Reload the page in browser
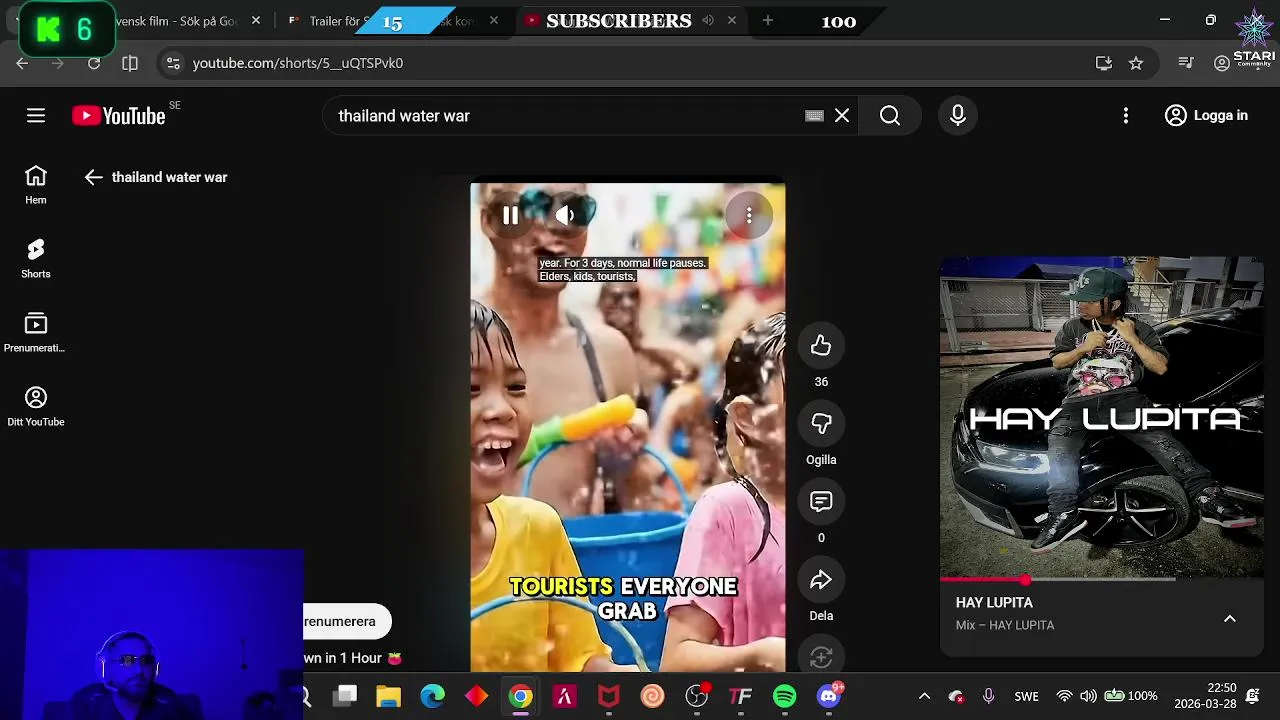 pyautogui.click(x=94, y=63)
